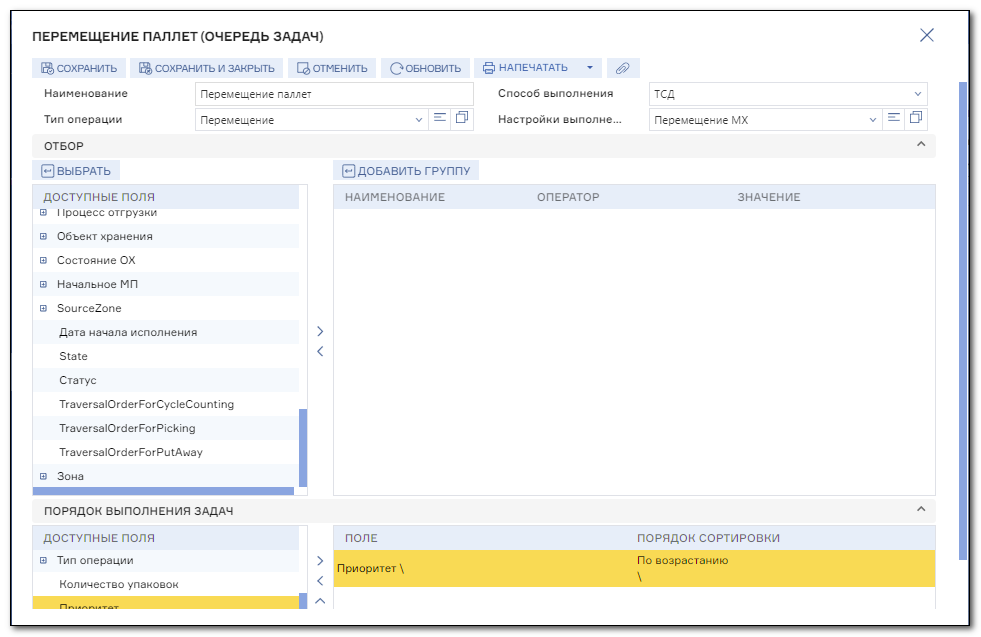Open the list icon next to Настройки выполнения

(893, 118)
